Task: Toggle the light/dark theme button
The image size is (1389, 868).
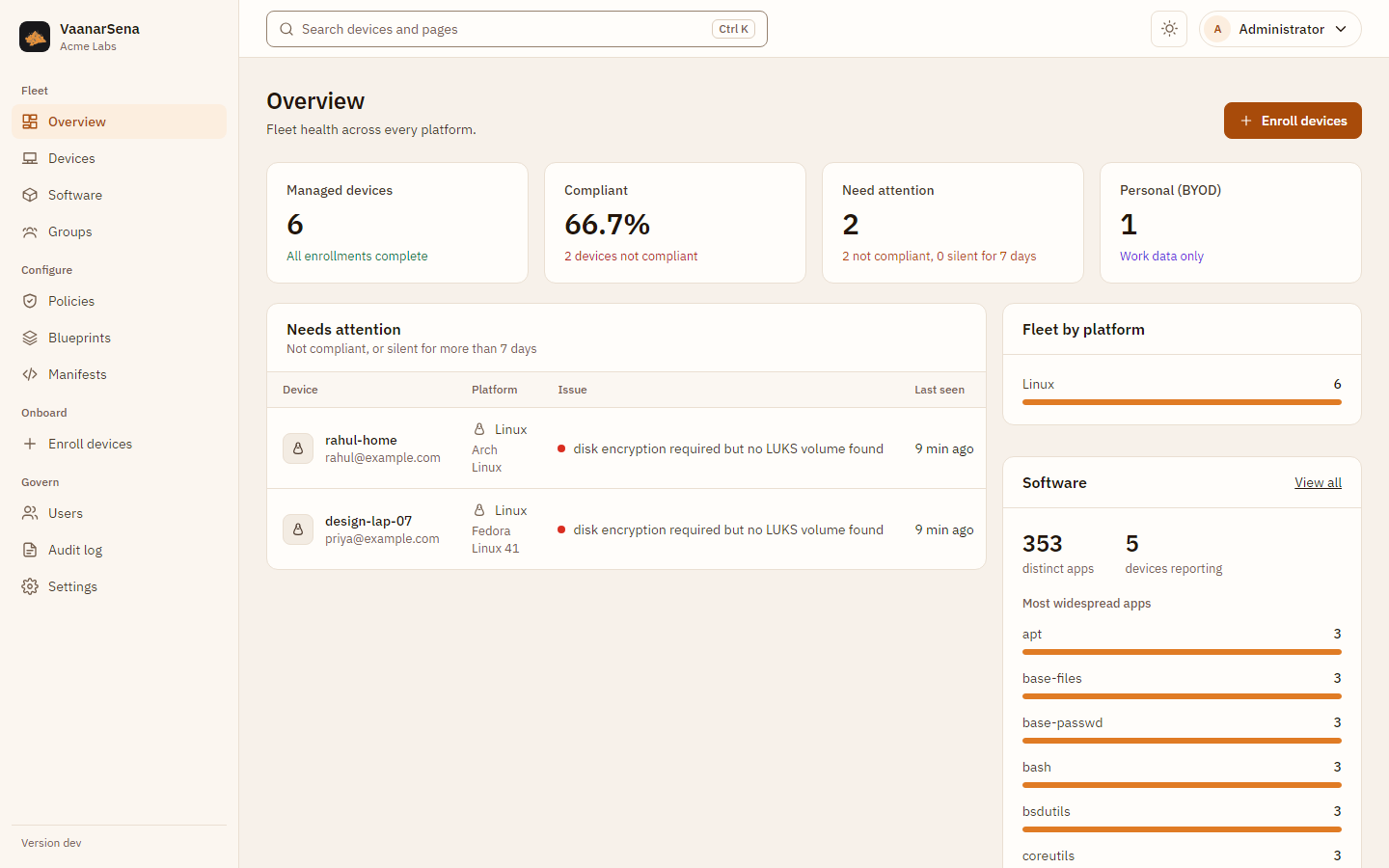Action: click(1169, 29)
